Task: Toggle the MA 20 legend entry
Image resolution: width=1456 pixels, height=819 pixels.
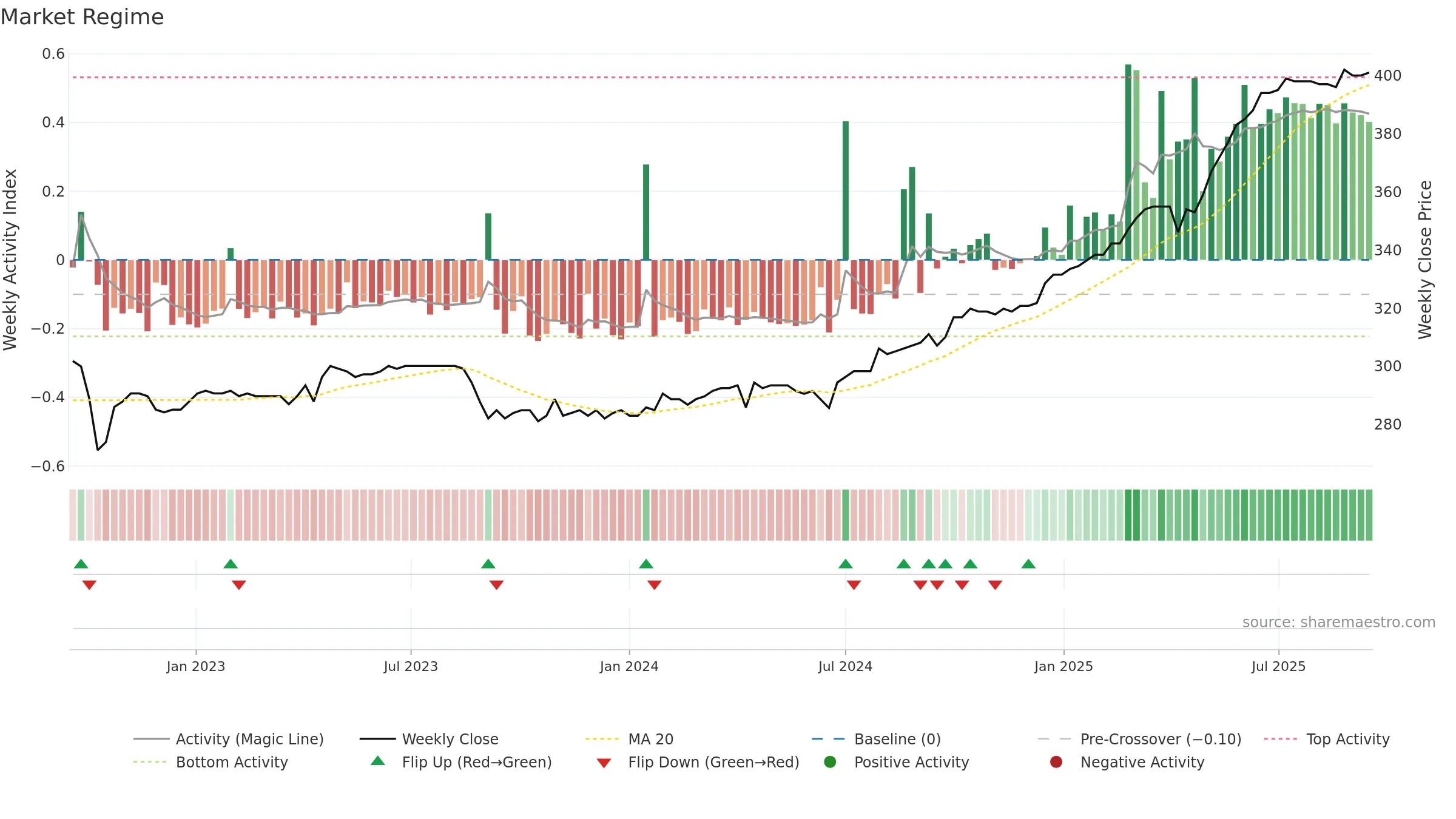Action: point(630,739)
